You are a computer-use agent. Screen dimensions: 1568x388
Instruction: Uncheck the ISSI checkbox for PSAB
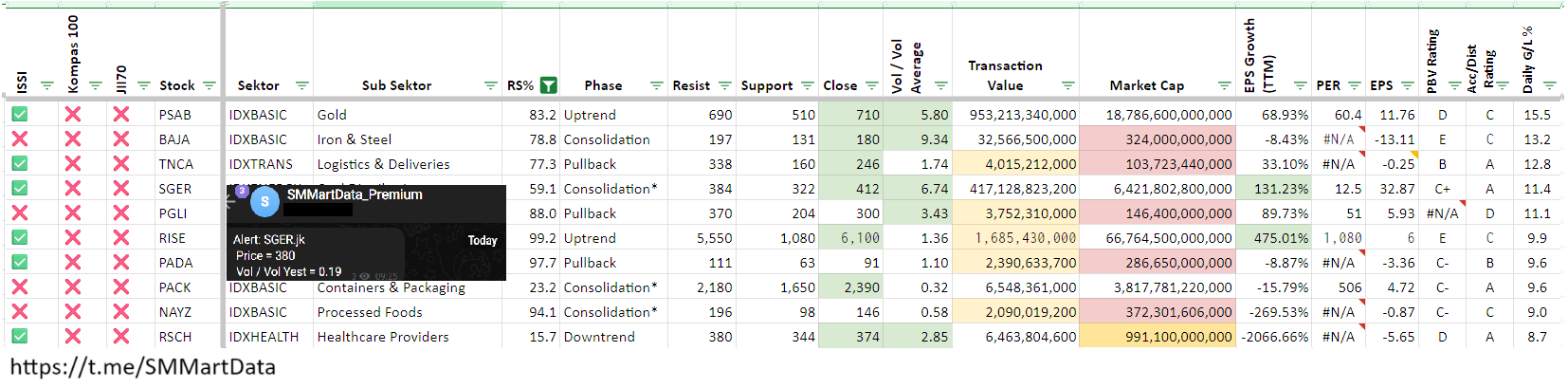pos(20,115)
